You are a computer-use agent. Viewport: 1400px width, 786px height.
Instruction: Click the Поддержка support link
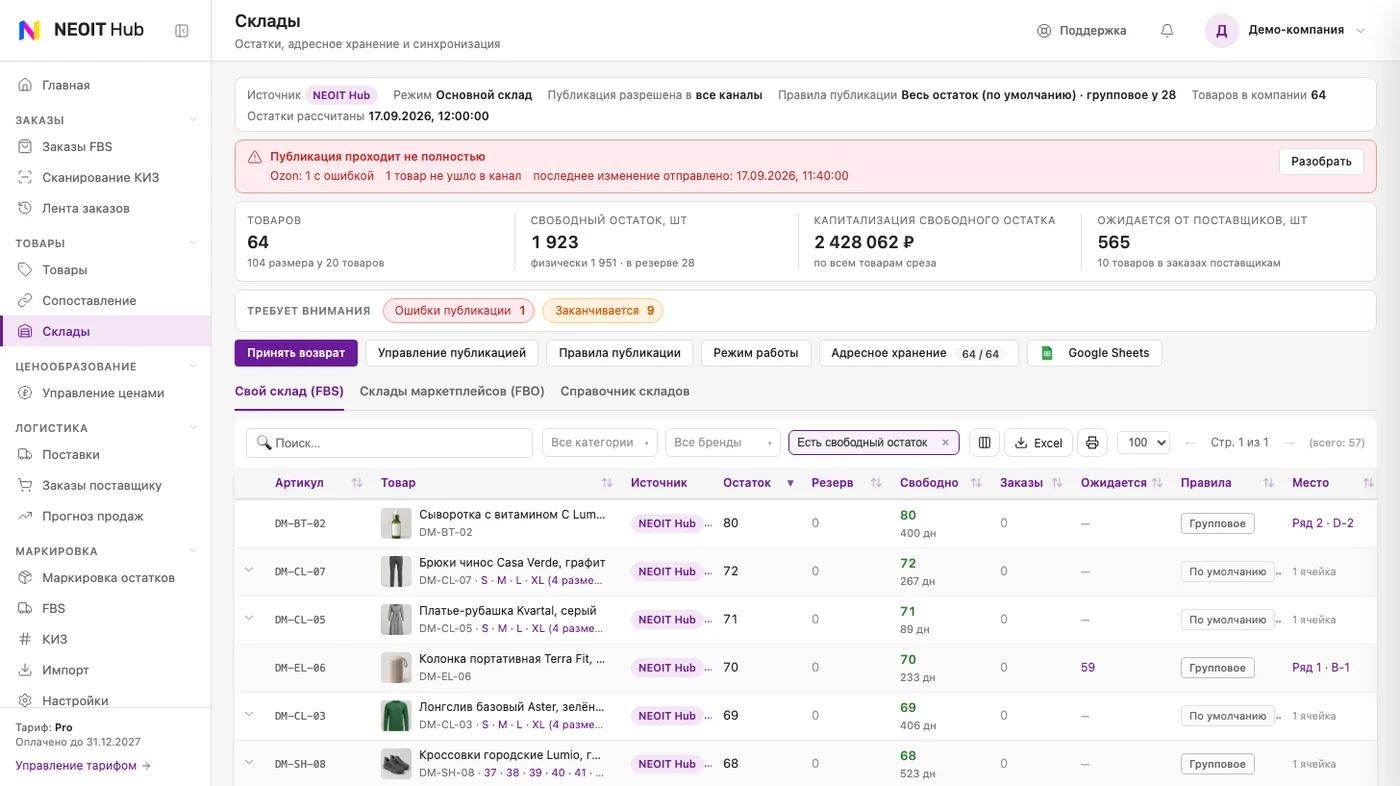1082,30
